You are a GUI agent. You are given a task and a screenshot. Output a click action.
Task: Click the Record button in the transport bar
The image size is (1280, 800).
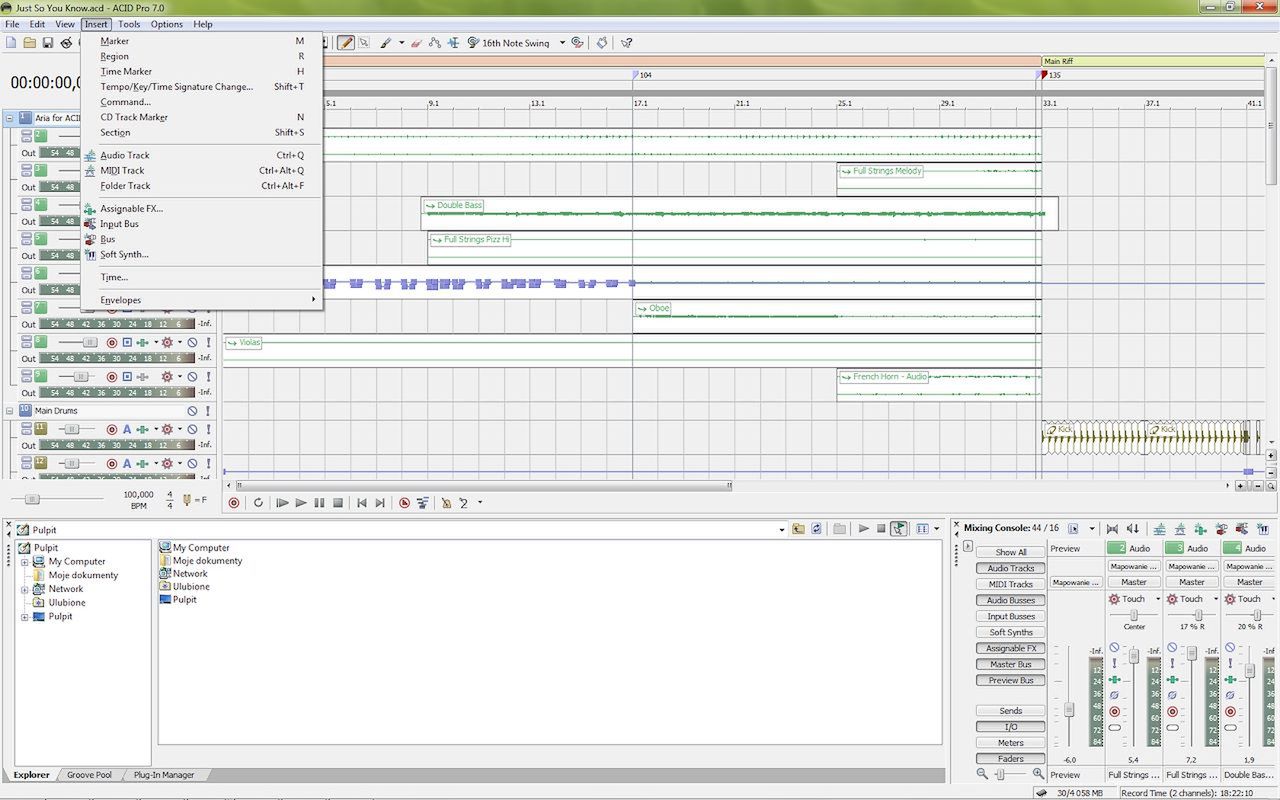(234, 503)
